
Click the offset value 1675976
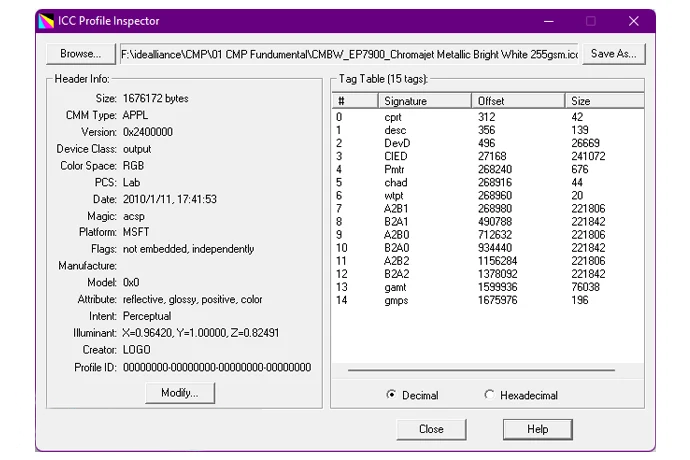[498, 300]
